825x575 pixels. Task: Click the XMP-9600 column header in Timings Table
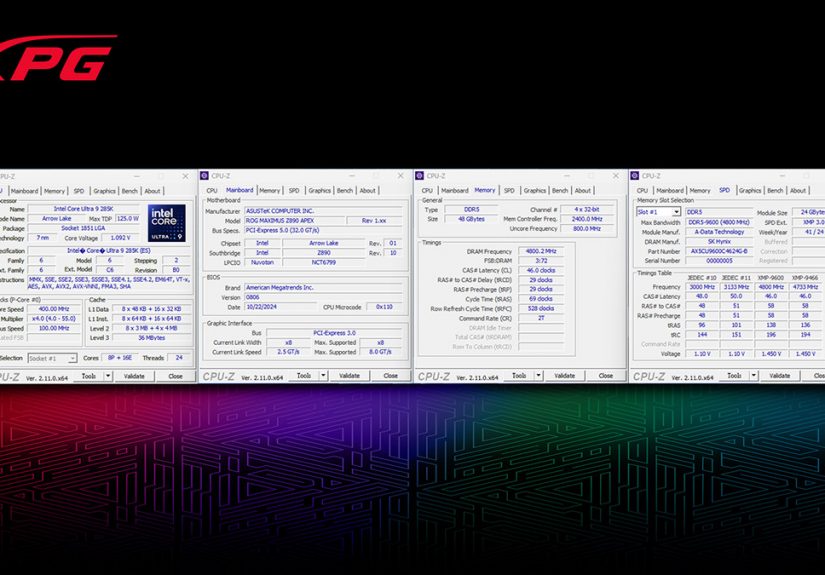coord(771,278)
